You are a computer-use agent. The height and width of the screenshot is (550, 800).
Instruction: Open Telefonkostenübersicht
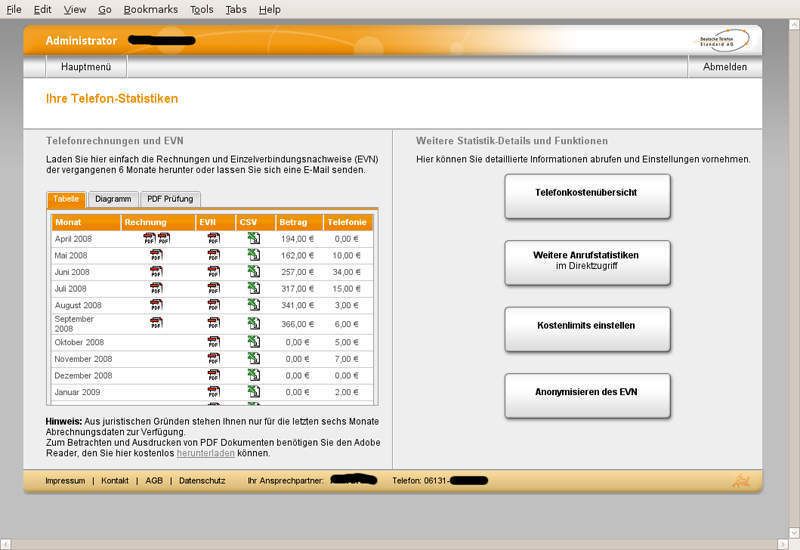587,196
